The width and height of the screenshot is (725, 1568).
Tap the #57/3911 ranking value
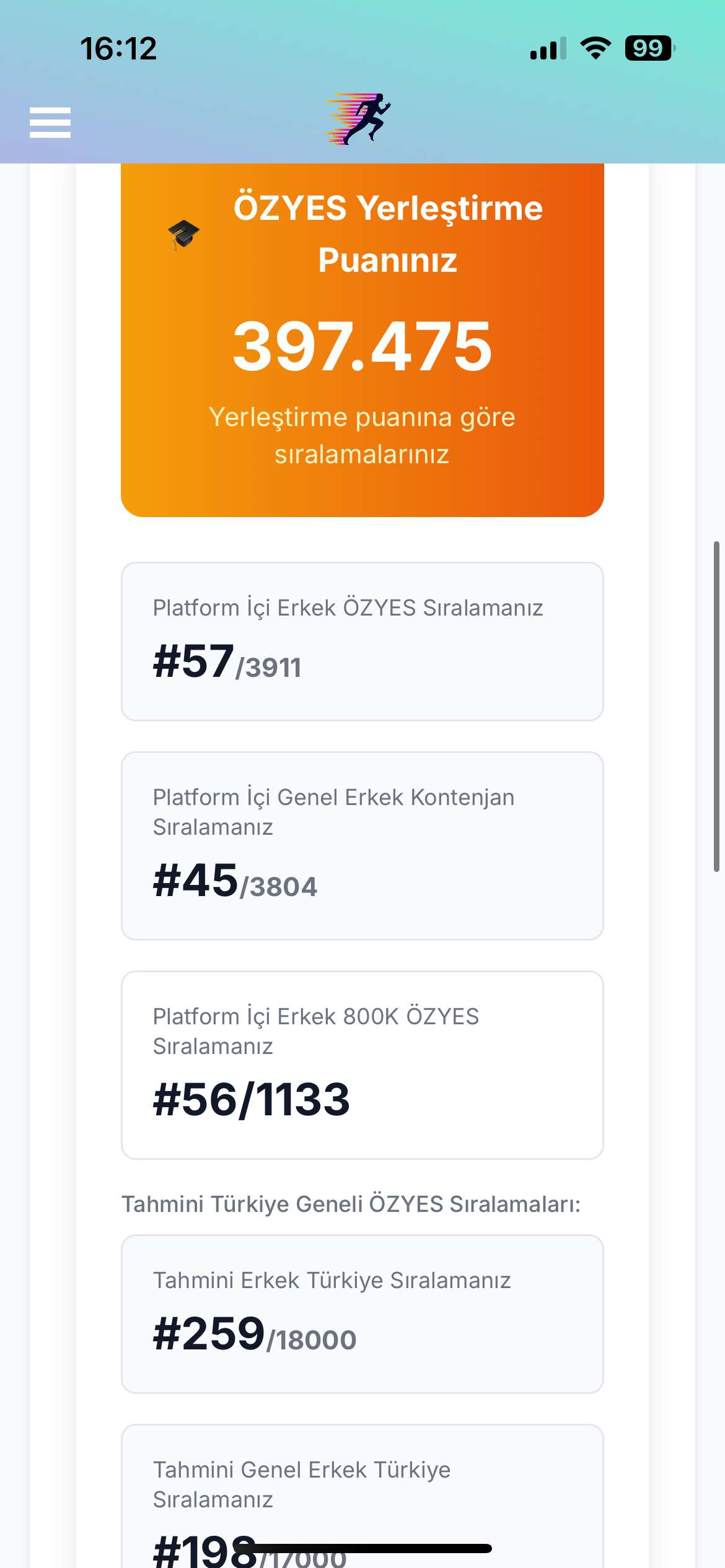227,662
